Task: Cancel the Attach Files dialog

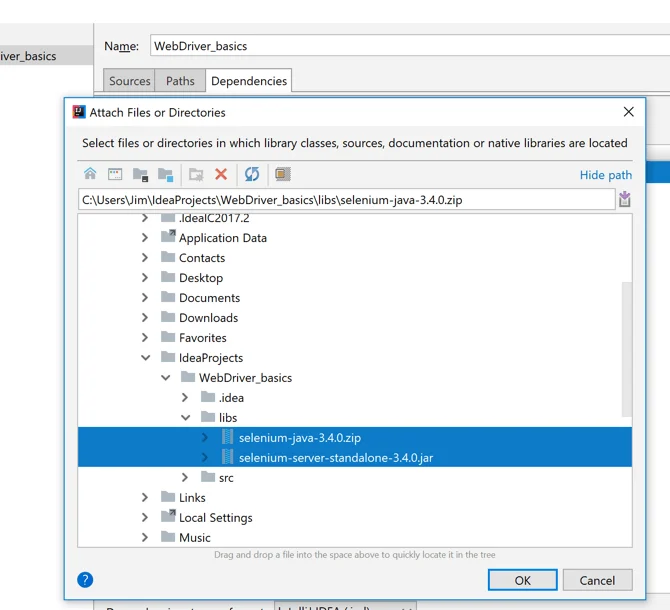Action: pyautogui.click(x=597, y=580)
